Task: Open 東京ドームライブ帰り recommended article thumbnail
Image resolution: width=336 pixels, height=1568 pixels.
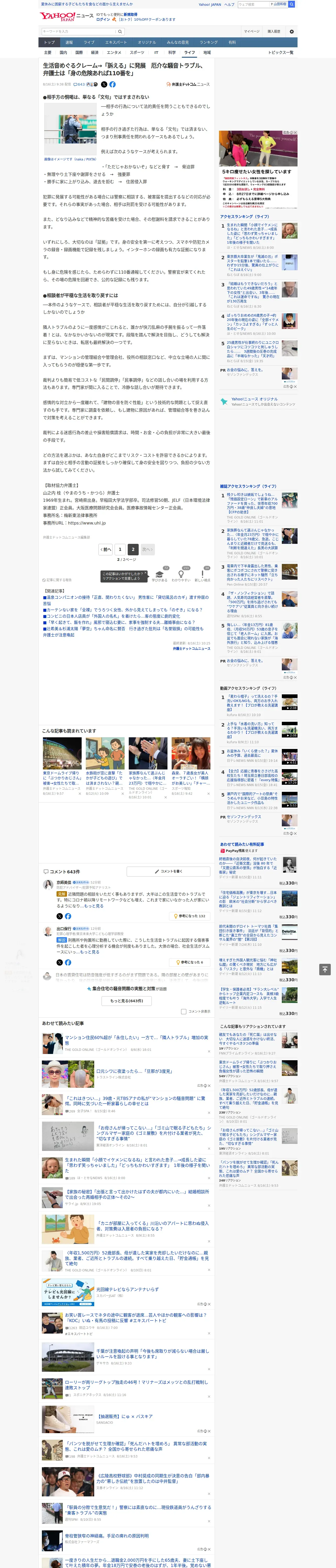Action: (x=62, y=754)
